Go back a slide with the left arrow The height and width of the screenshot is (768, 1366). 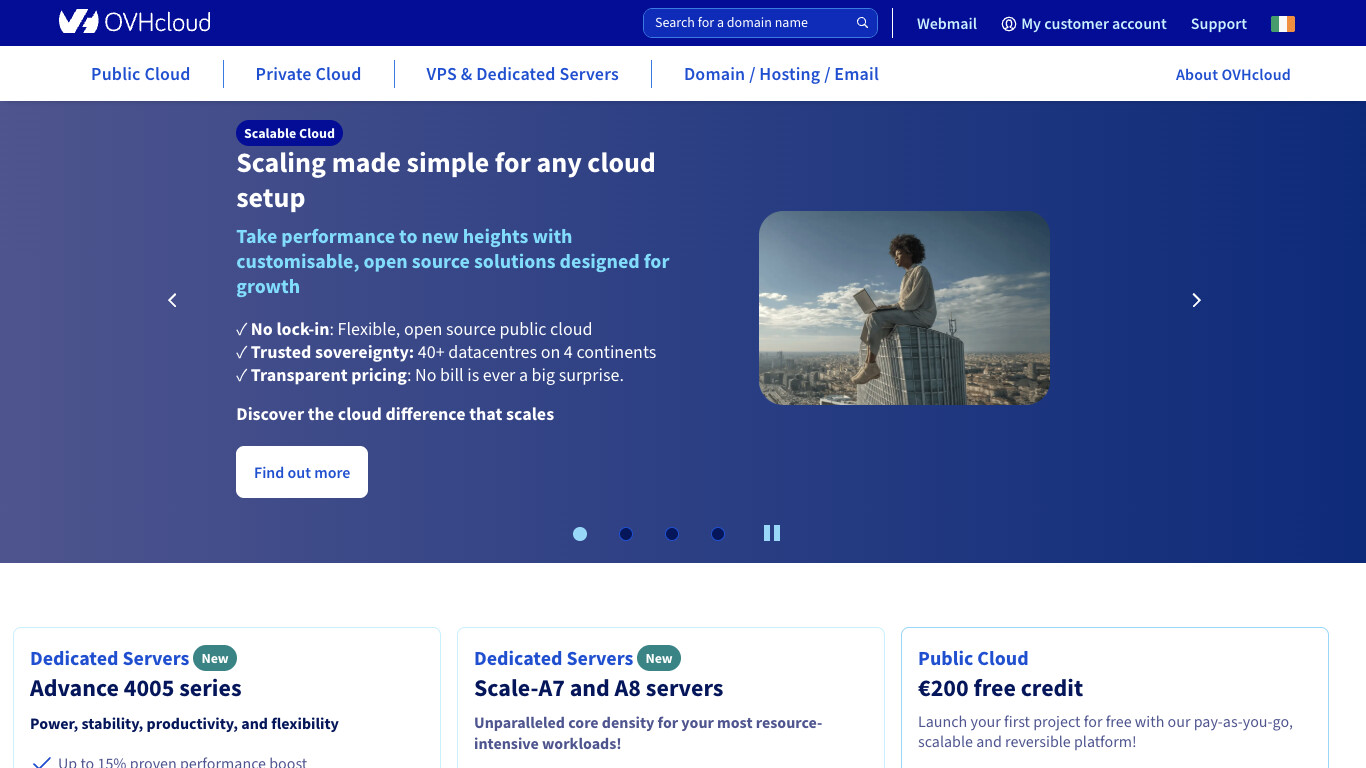coord(171,299)
